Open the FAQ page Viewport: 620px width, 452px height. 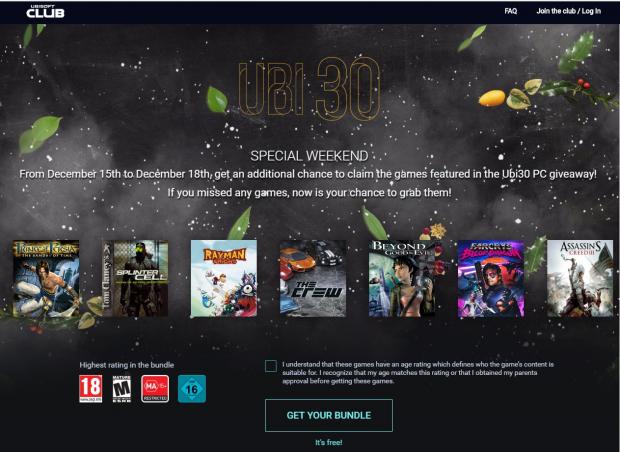[510, 11]
